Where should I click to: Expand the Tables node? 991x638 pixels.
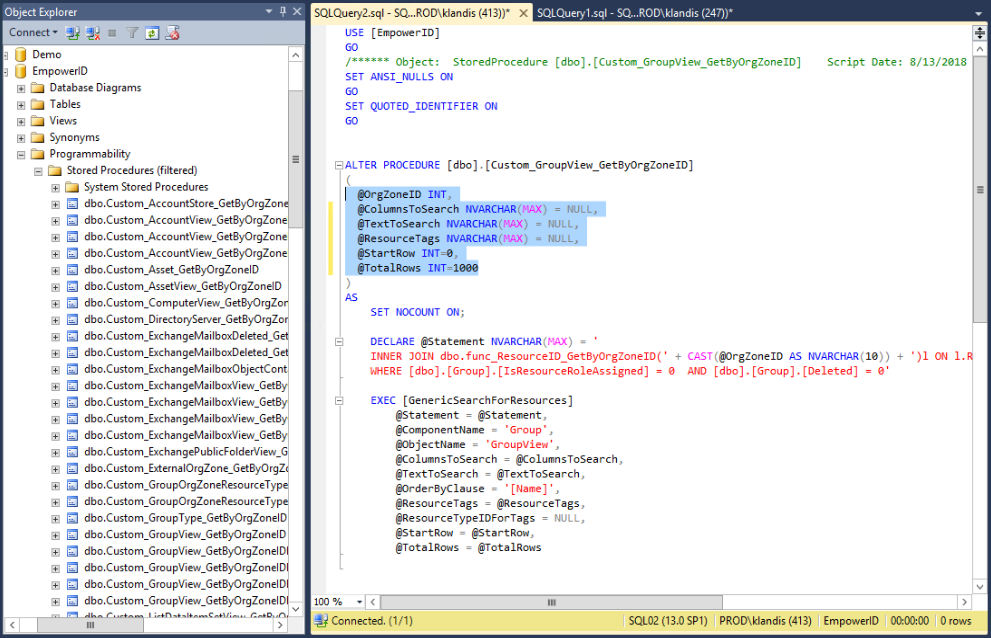pos(21,104)
